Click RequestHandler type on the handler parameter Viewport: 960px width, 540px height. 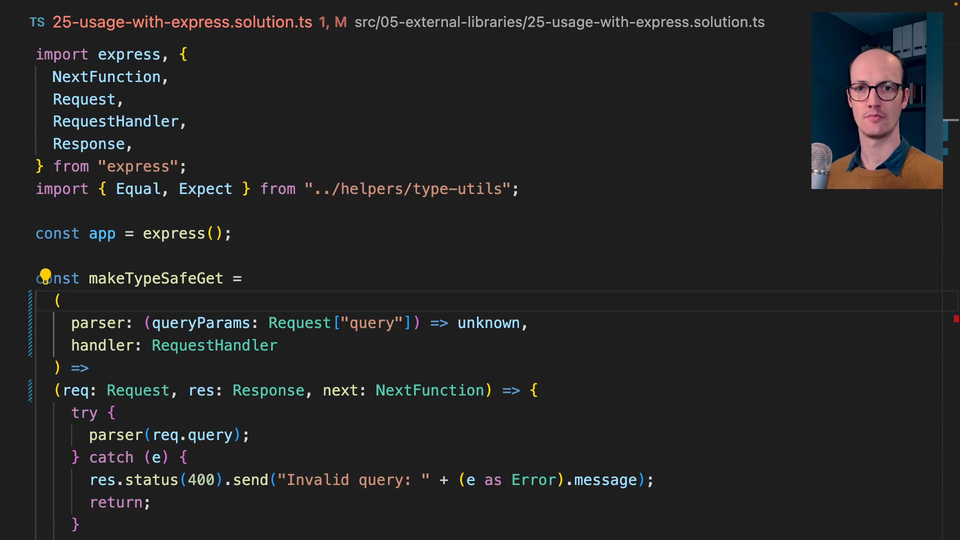click(x=214, y=345)
